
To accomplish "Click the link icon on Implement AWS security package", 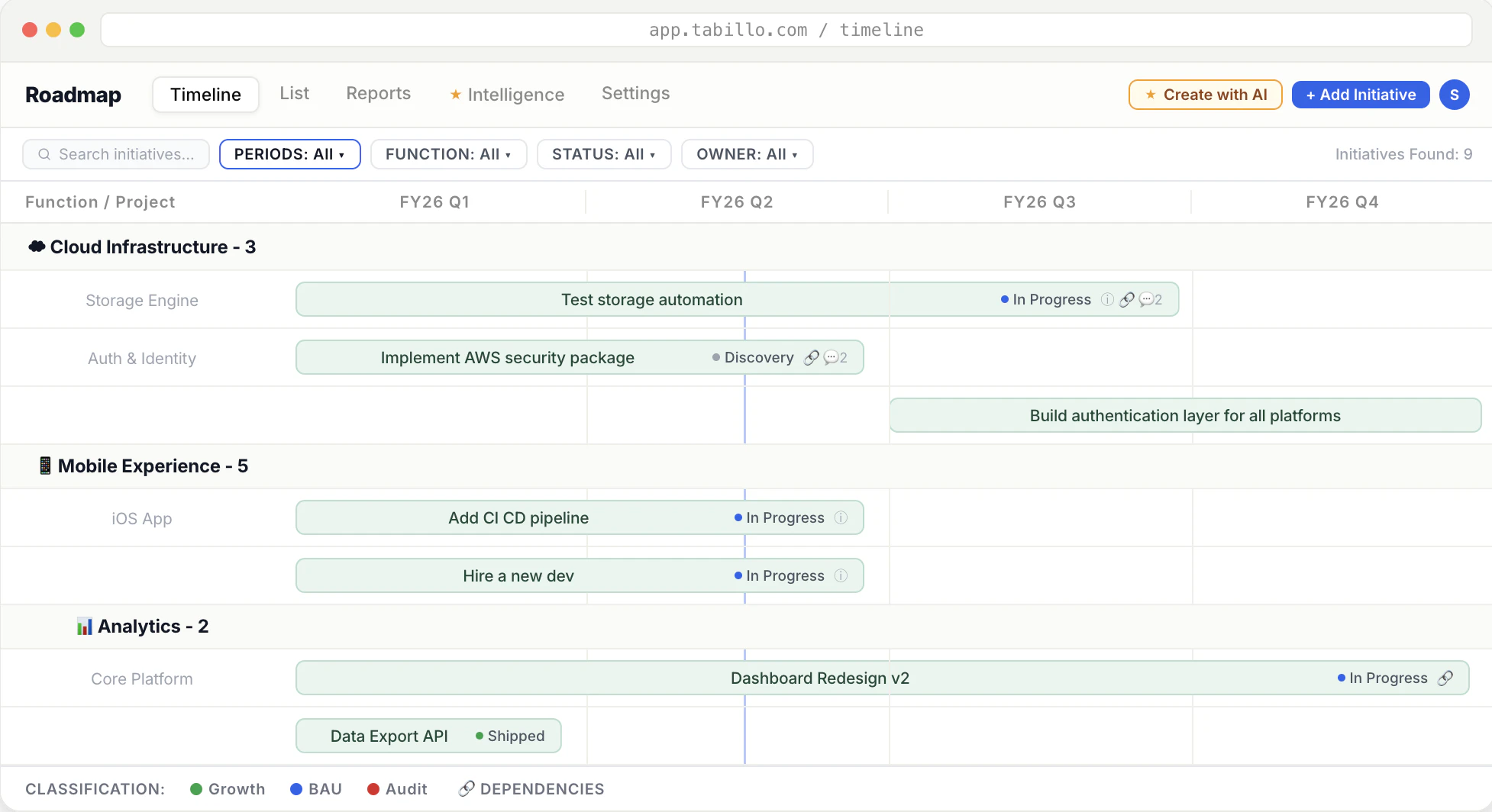I will point(811,357).
